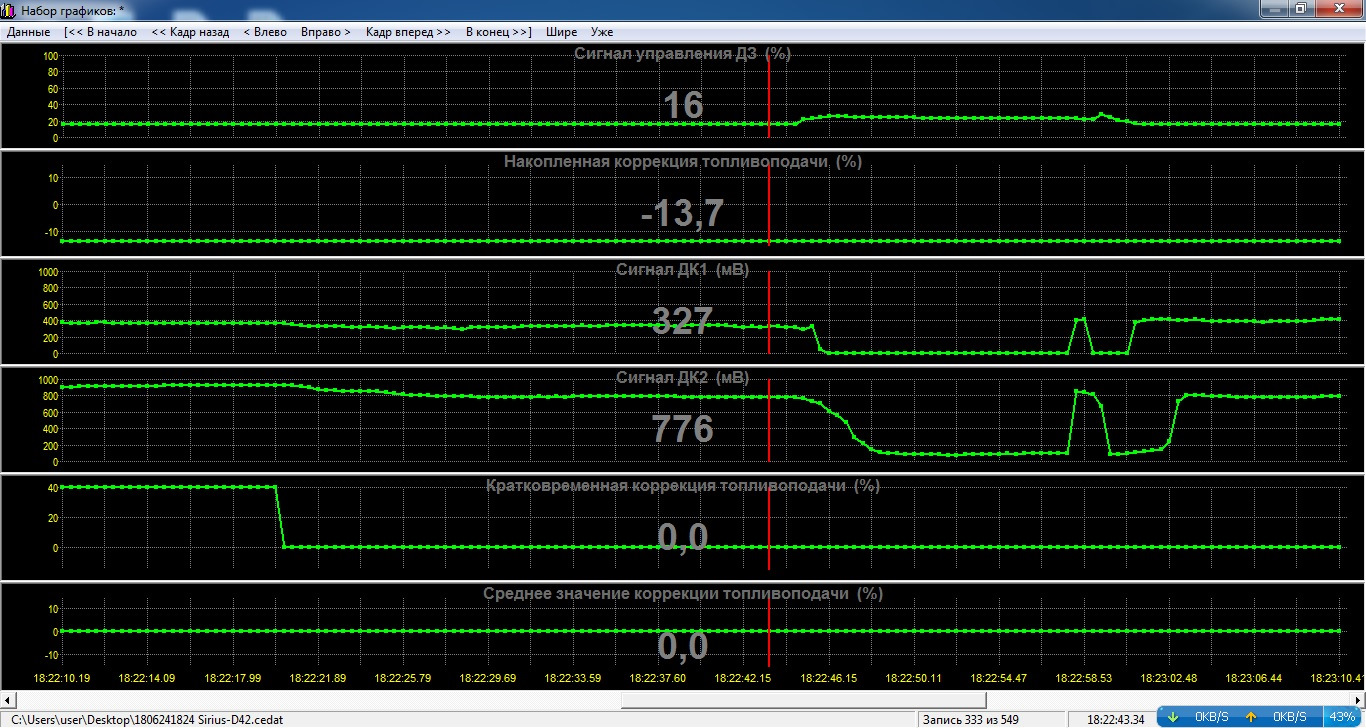1366x728 pixels.
Task: Click the Кратковременная коррекция топливоподачи title
Action: (x=683, y=486)
